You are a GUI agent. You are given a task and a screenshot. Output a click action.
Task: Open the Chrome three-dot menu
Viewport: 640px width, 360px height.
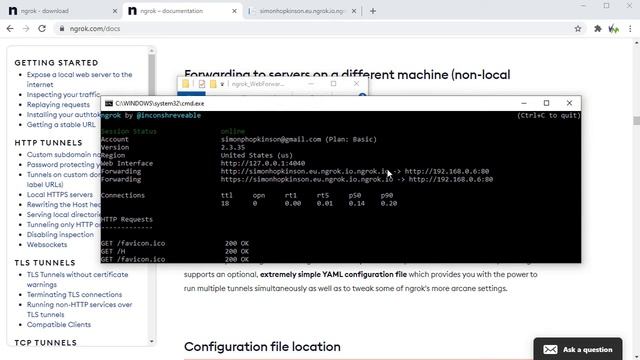630,29
